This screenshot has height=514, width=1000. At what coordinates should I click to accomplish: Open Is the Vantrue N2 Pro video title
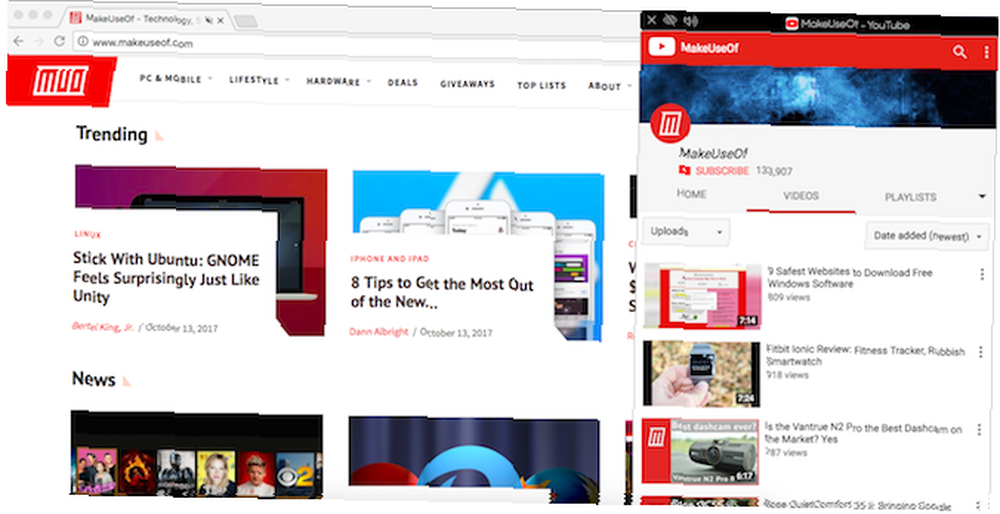pyautogui.click(x=862, y=434)
